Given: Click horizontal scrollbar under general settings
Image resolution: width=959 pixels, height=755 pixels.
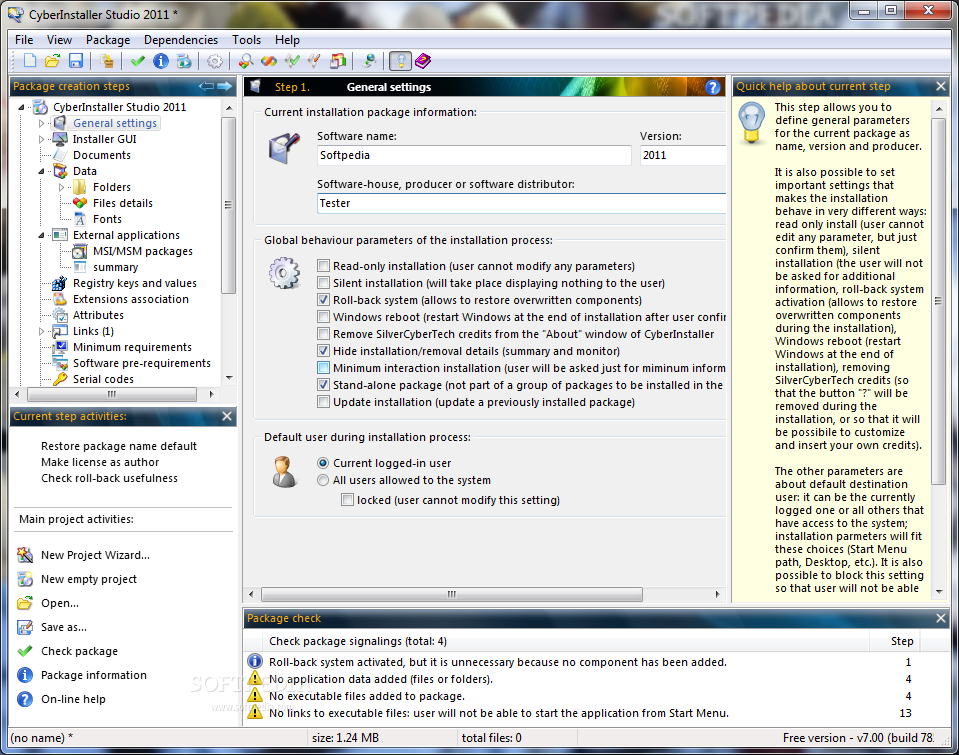Looking at the screenshot, I should point(451,594).
